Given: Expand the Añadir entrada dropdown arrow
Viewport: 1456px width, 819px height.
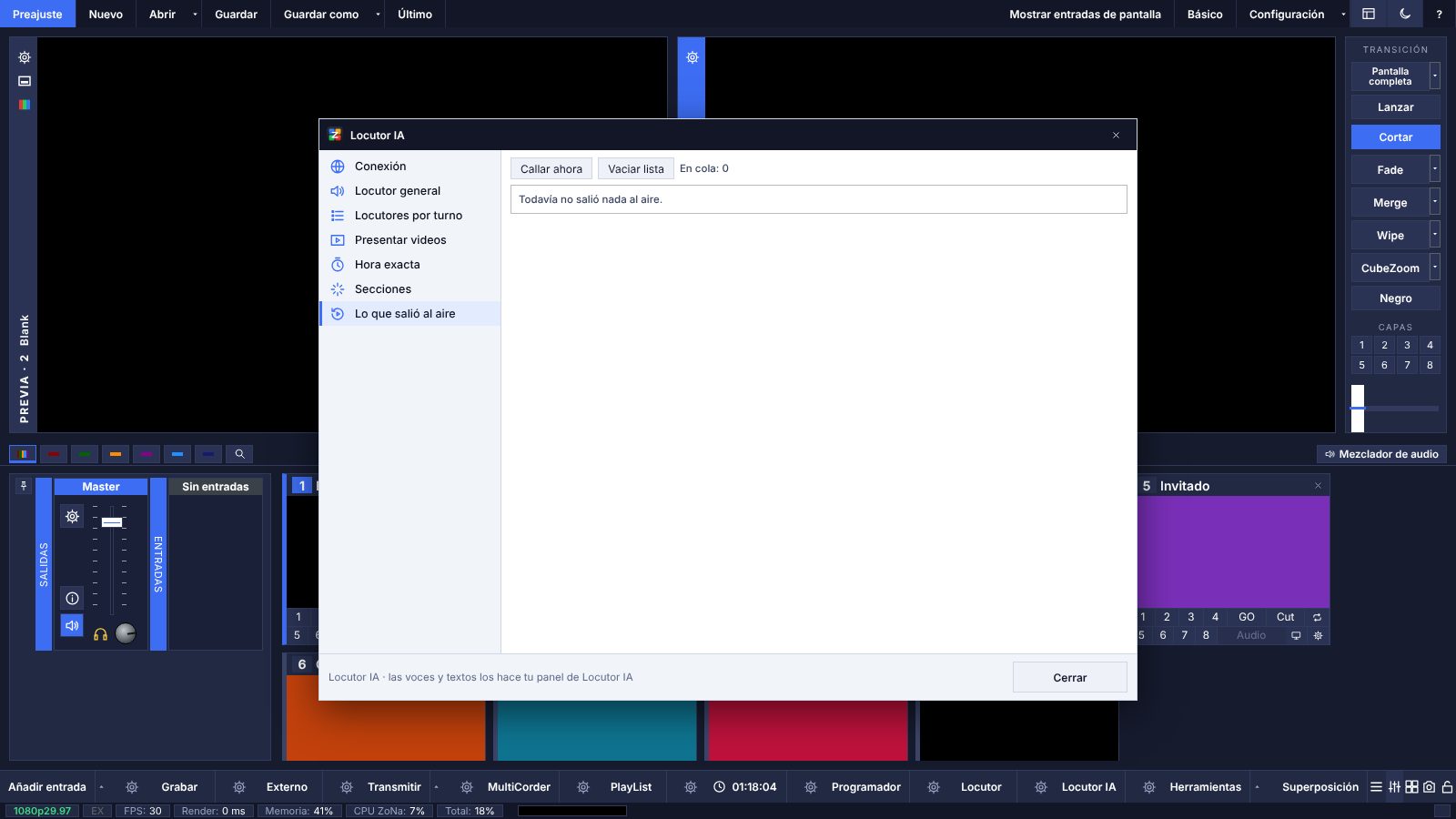Looking at the screenshot, I should click(101, 787).
